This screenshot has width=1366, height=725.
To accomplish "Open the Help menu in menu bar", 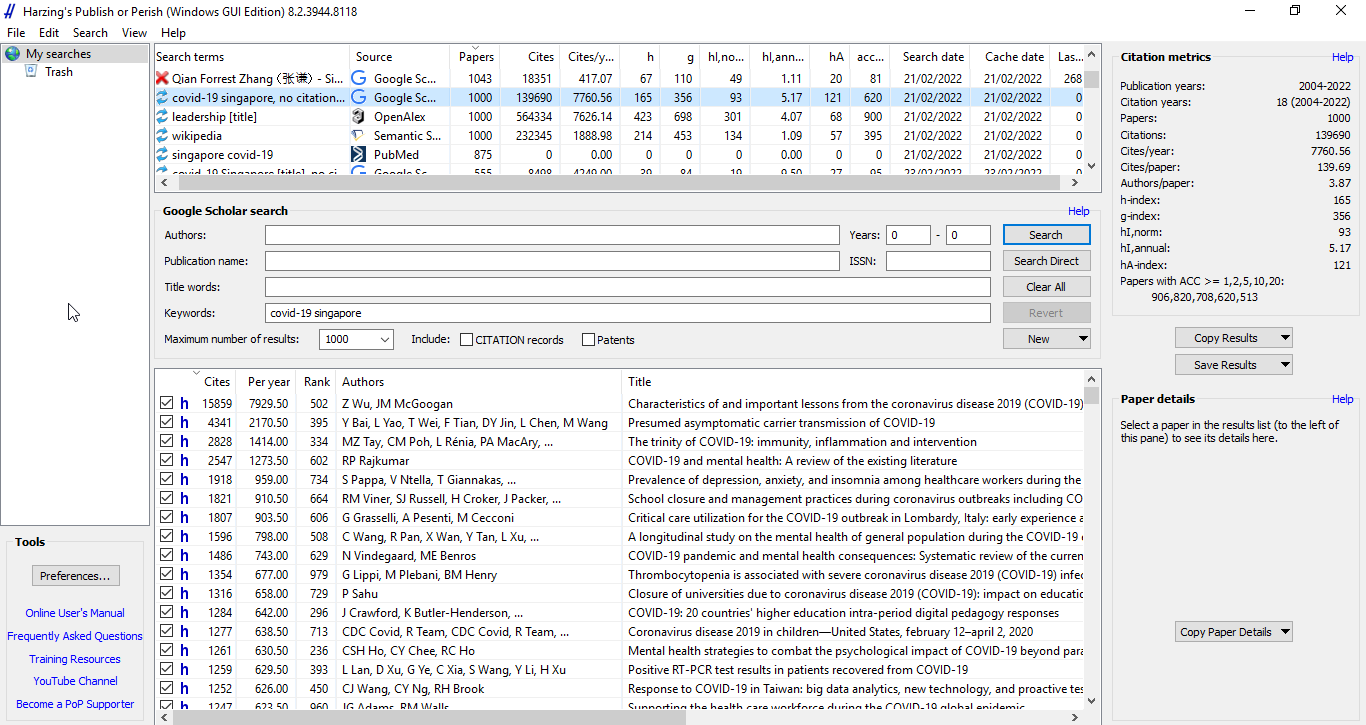I will [x=173, y=33].
